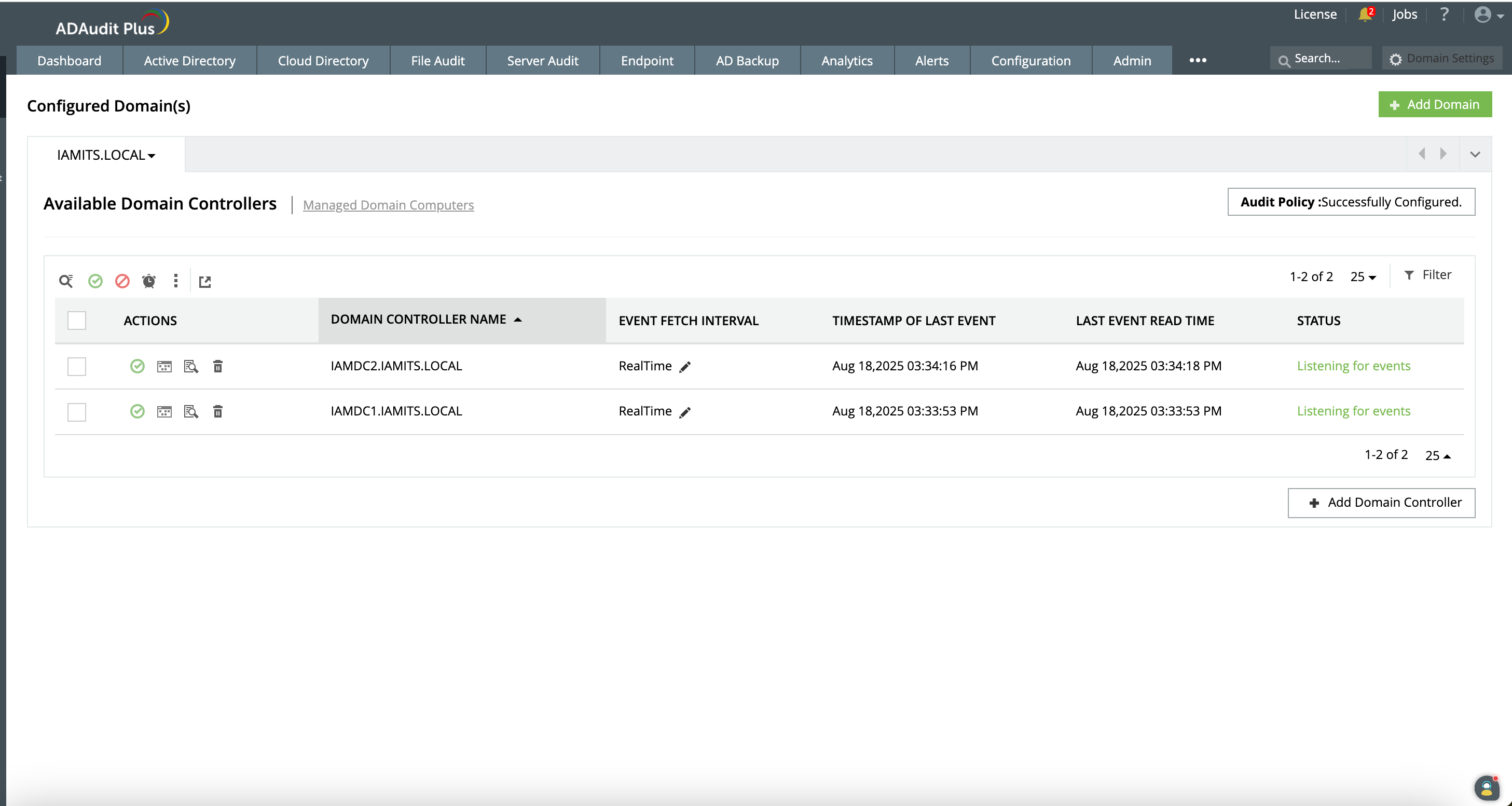This screenshot has width=1512, height=806.
Task: Click the green status icon for IAMDC1 row
Action: [138, 412]
